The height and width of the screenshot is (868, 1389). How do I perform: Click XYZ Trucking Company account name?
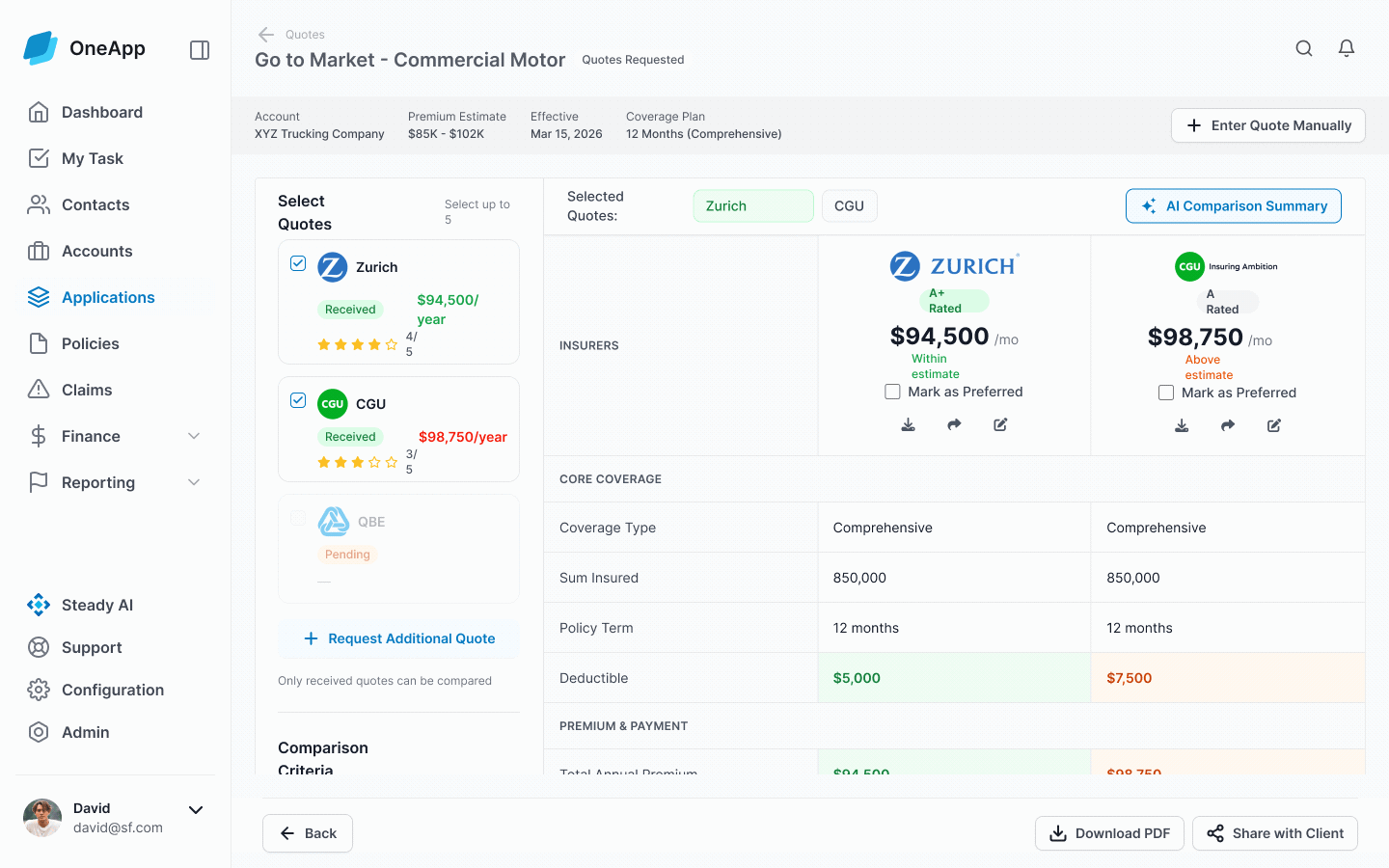pyautogui.click(x=319, y=134)
